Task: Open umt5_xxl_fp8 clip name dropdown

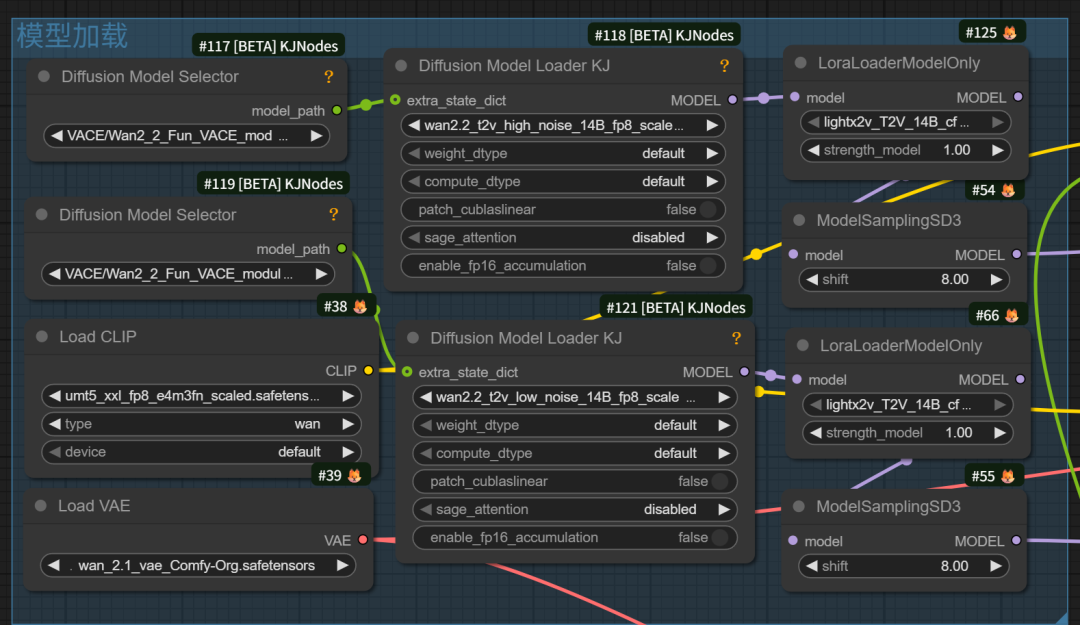Action: [201, 396]
